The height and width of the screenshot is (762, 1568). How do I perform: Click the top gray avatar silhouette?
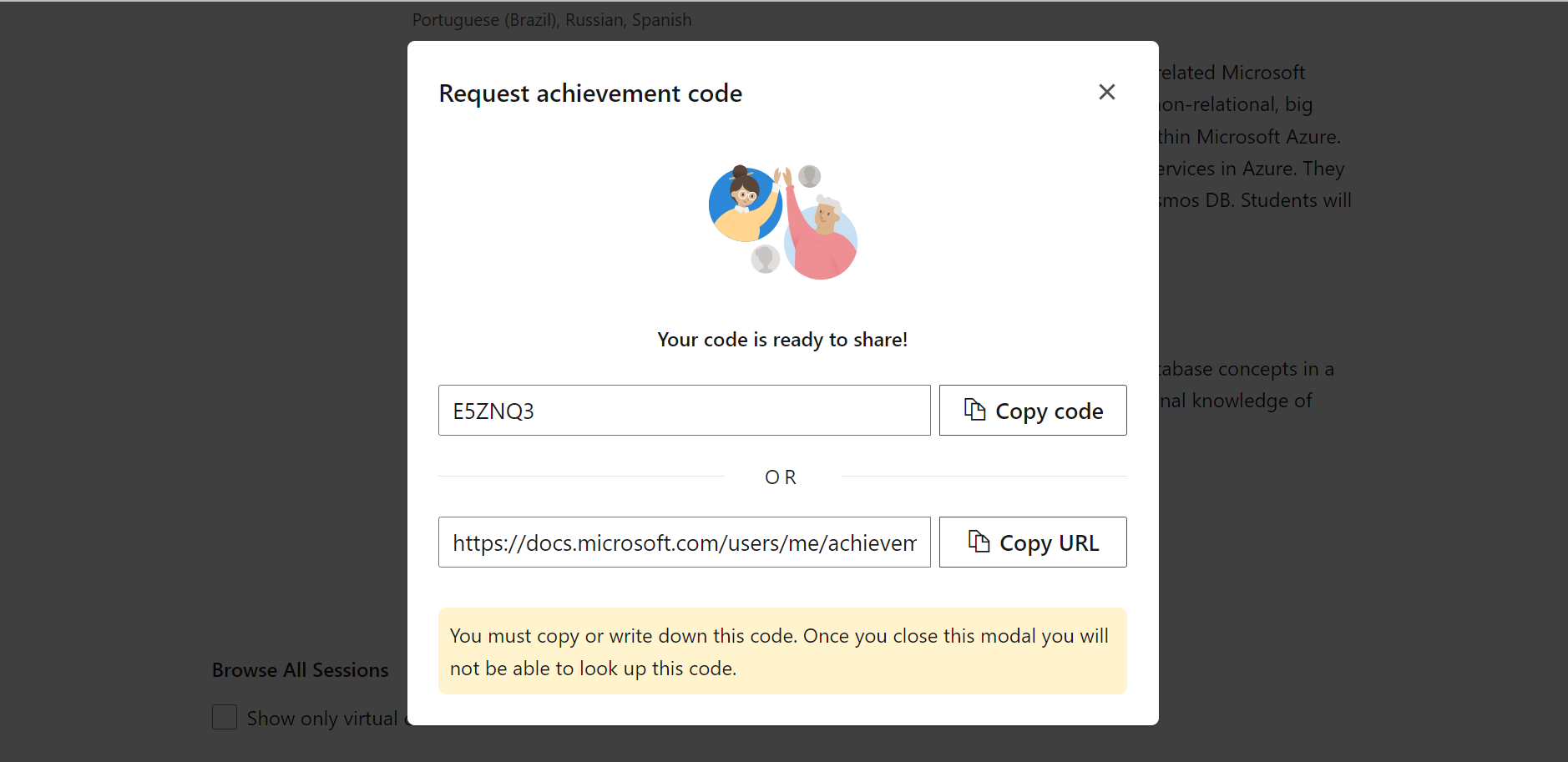[809, 176]
